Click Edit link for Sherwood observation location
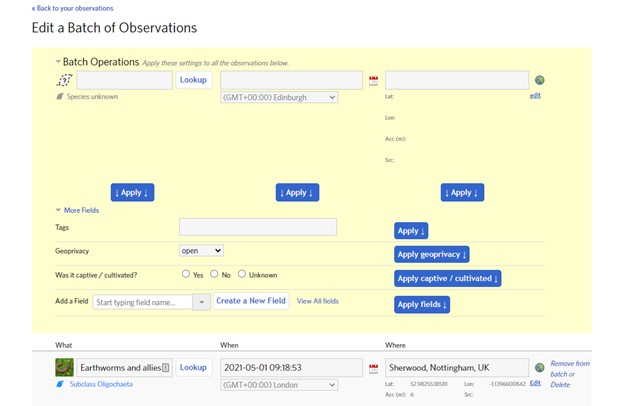 pos(535,383)
